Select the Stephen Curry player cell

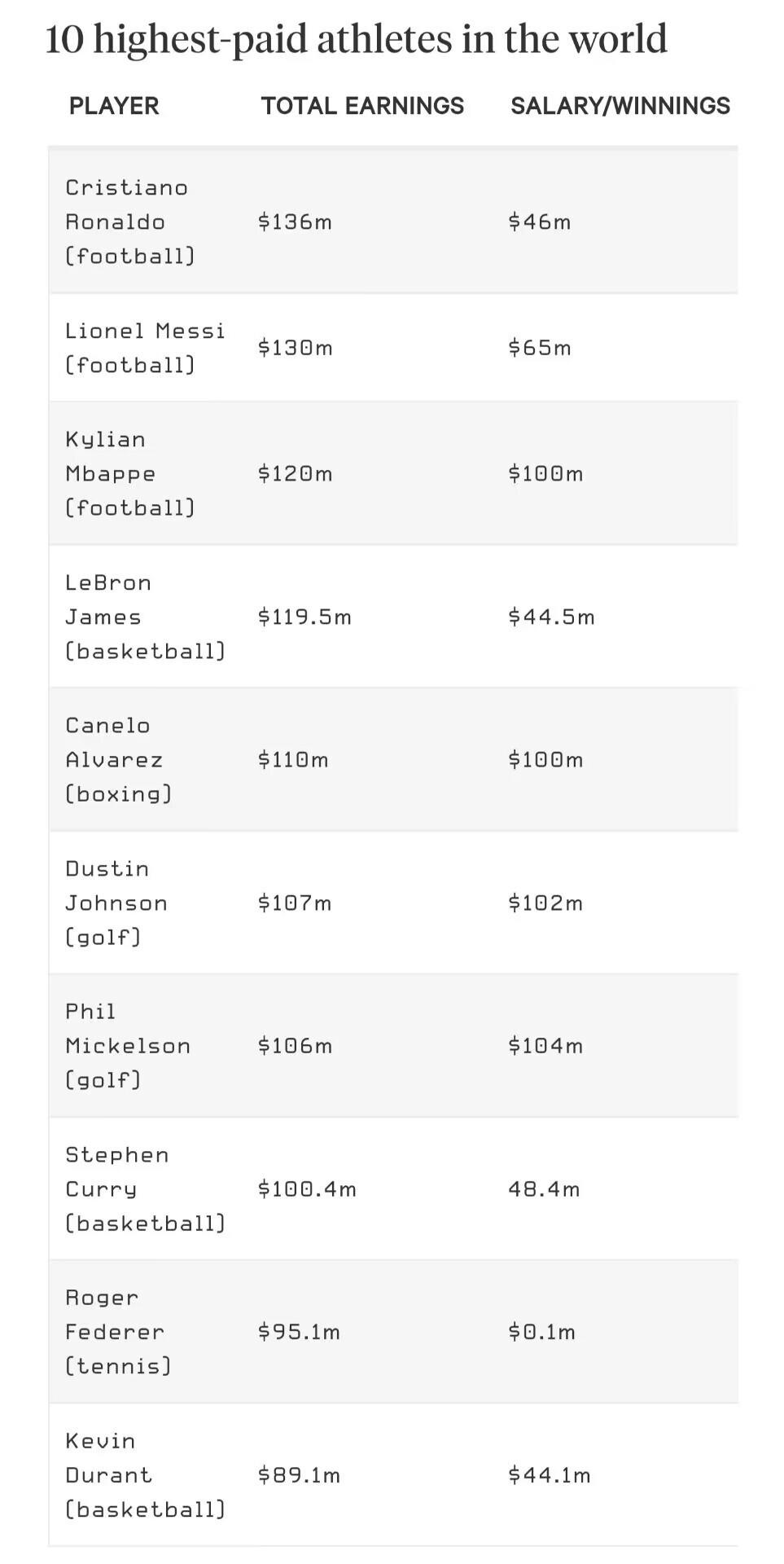144,1188
